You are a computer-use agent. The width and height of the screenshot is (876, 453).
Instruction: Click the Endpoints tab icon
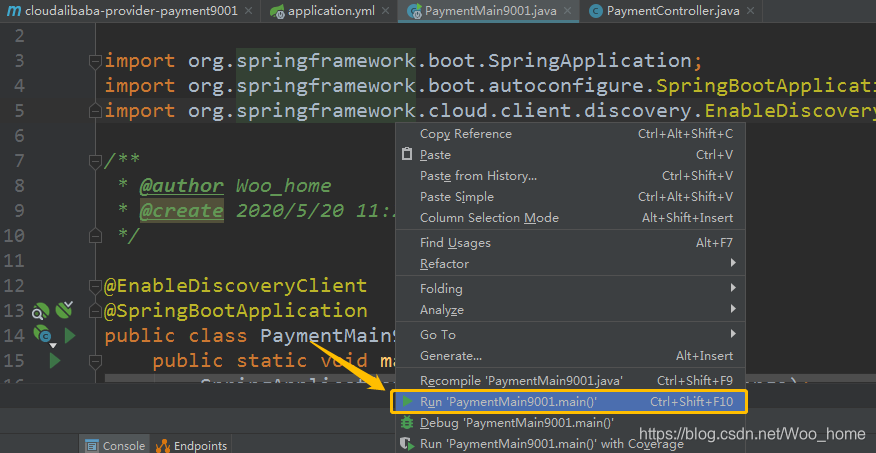[x=163, y=446]
